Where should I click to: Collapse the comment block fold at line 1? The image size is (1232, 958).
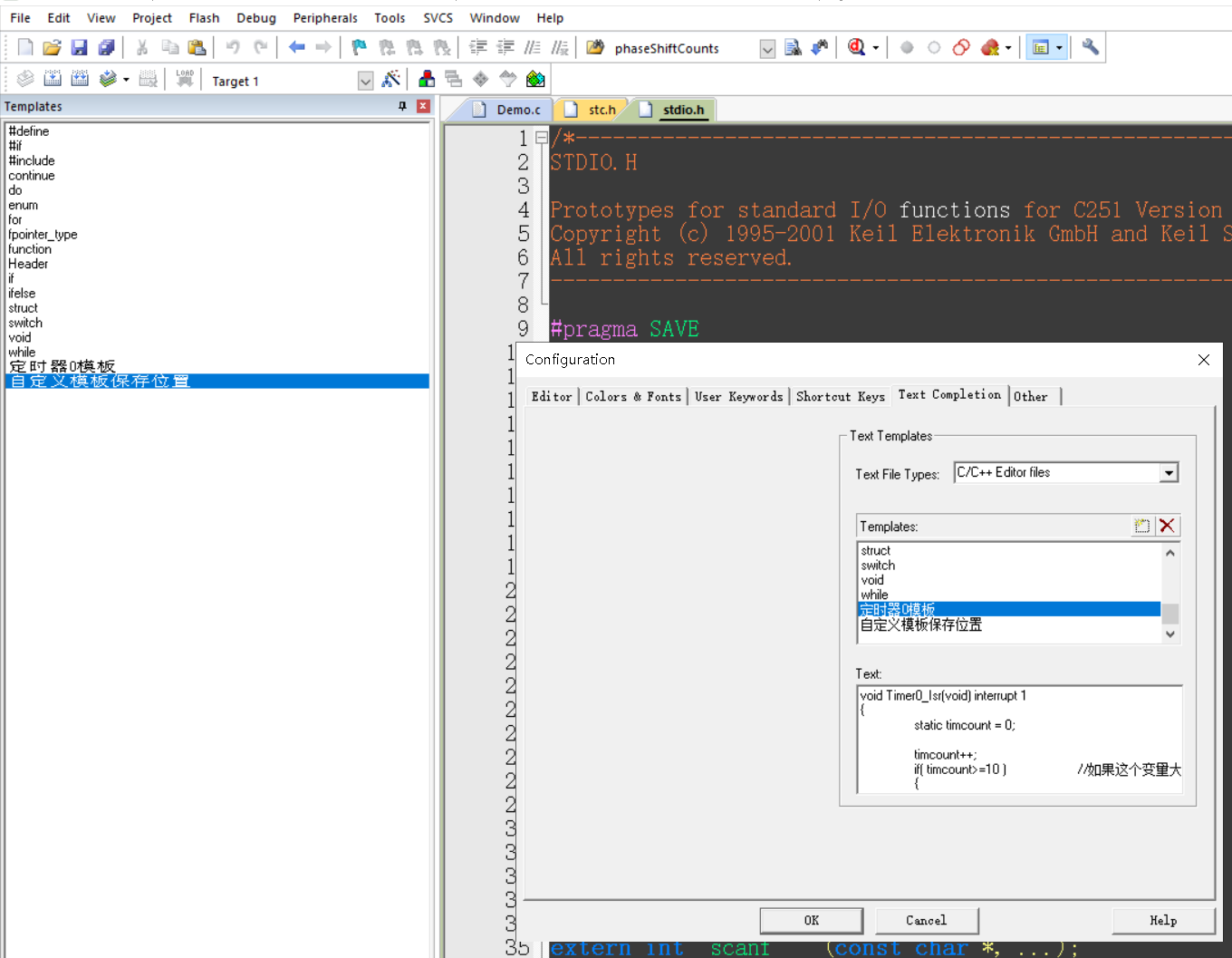tap(542, 138)
